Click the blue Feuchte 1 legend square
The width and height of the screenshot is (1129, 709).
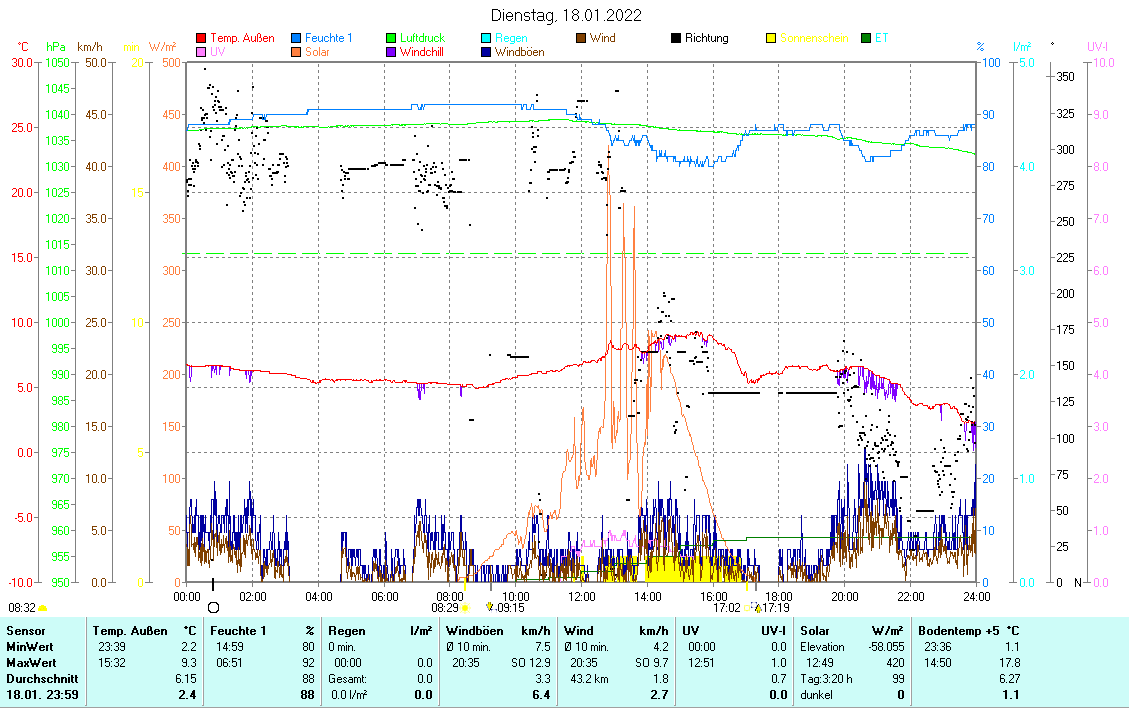click(x=297, y=39)
